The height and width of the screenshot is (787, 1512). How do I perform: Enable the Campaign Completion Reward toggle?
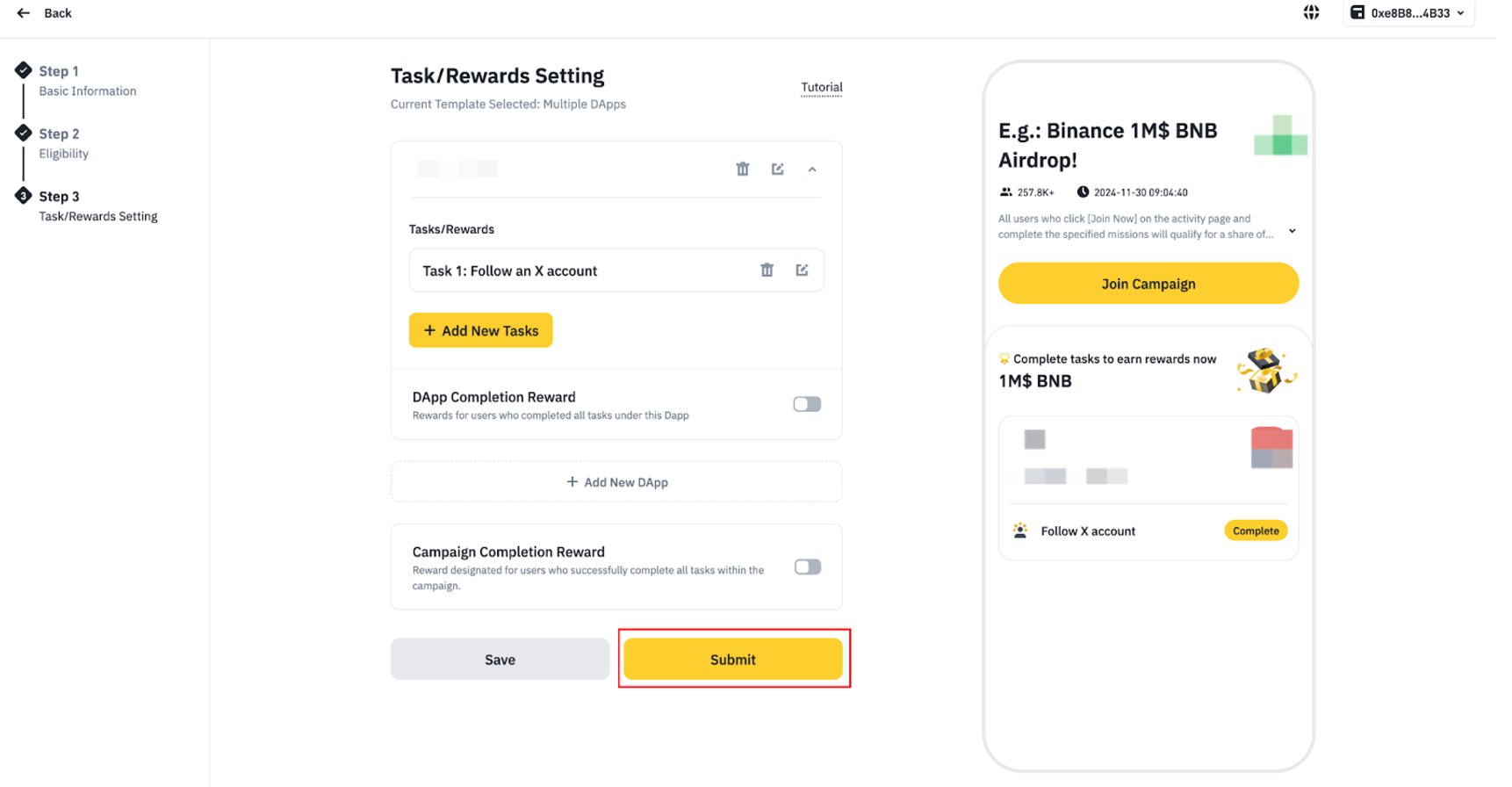[807, 567]
